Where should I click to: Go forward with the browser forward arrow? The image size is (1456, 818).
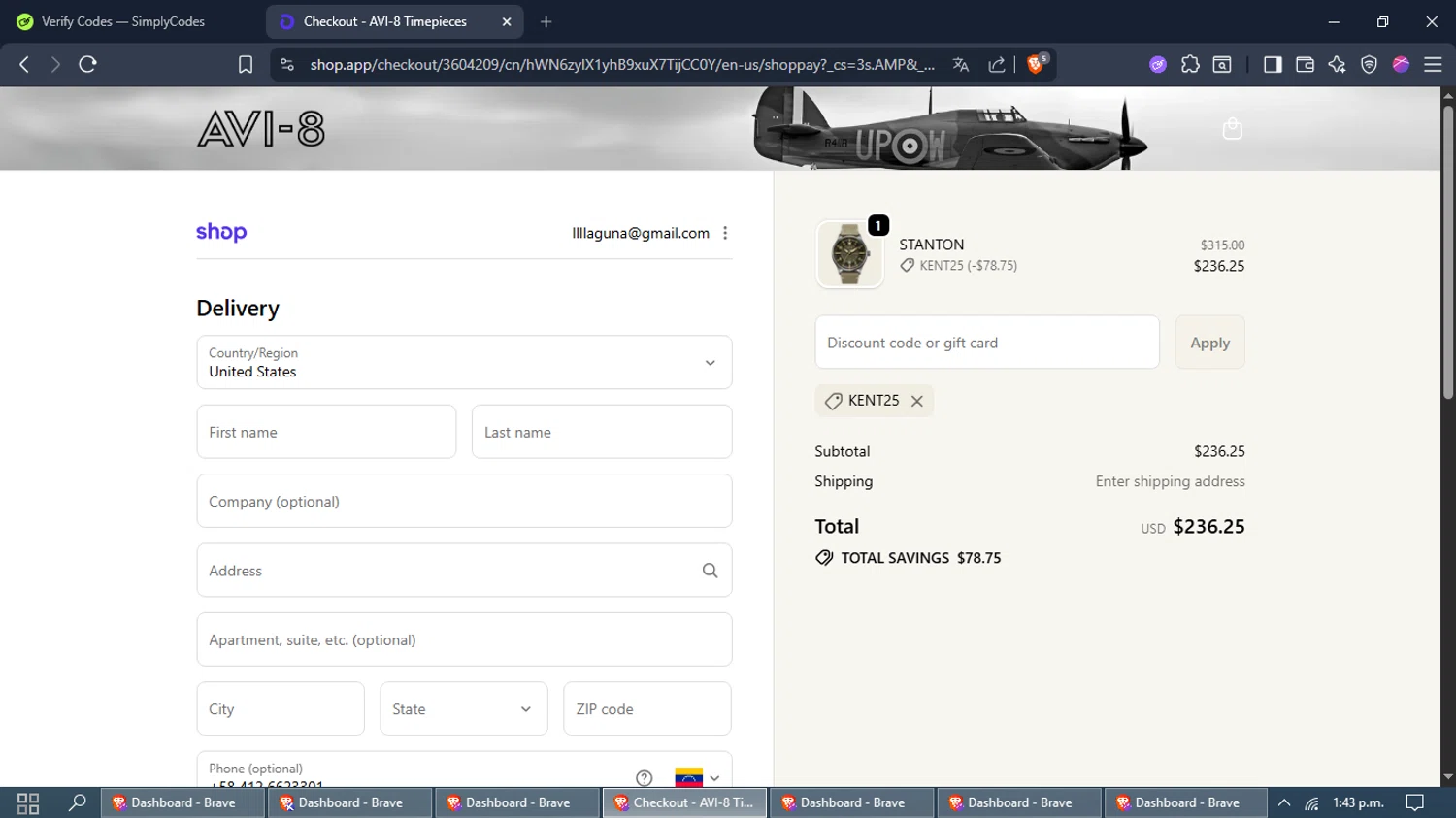coord(55,64)
